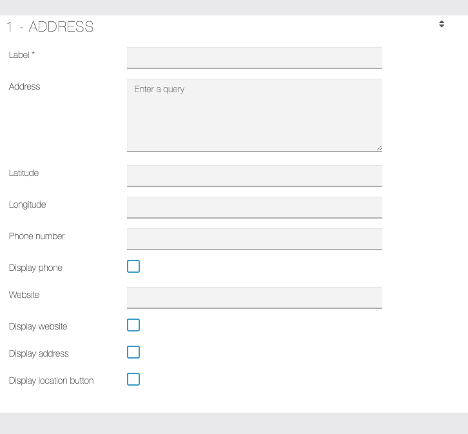The width and height of the screenshot is (468, 434).
Task: Click the Label text field
Action: 254,58
